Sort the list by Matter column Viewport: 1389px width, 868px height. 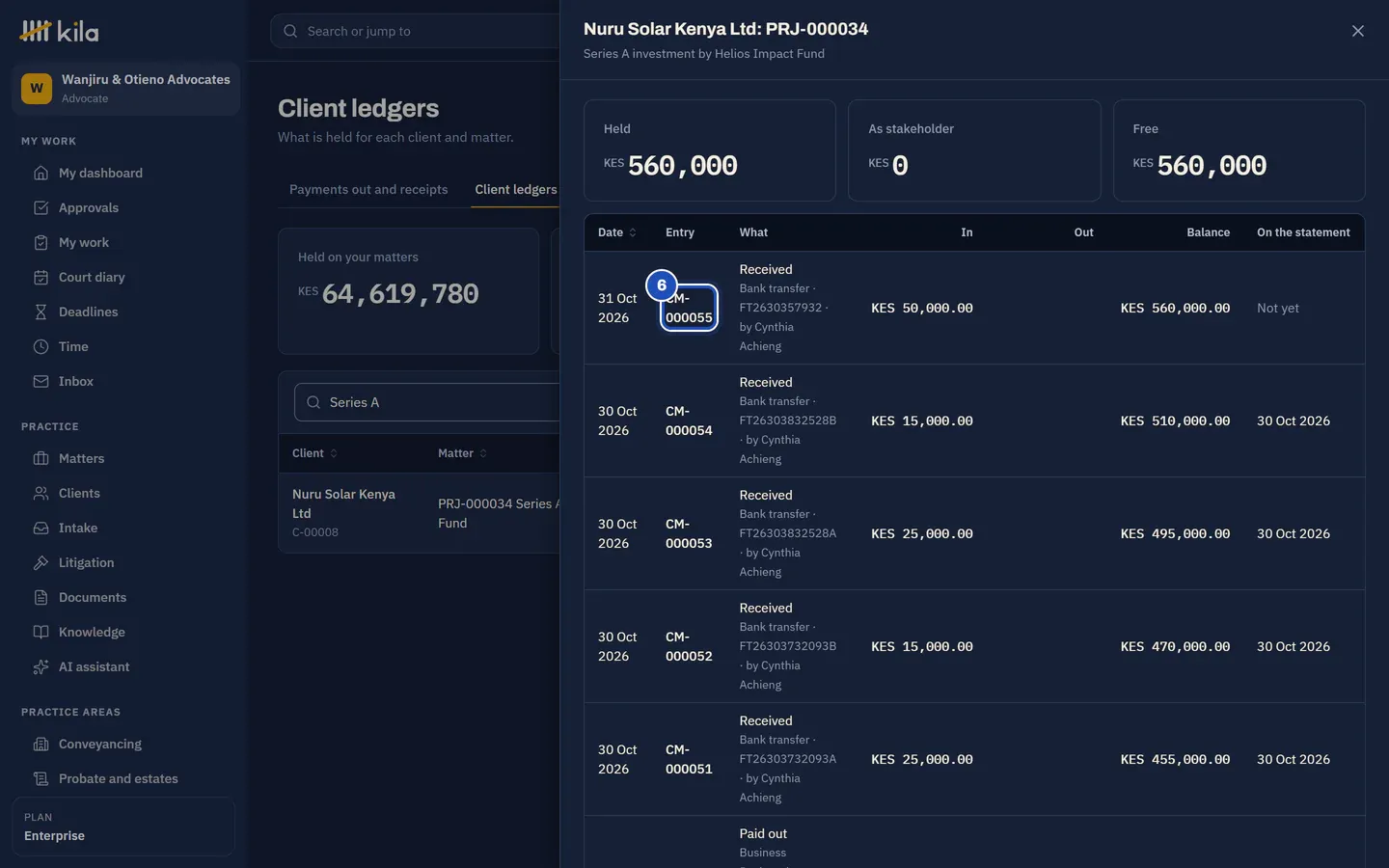(462, 453)
